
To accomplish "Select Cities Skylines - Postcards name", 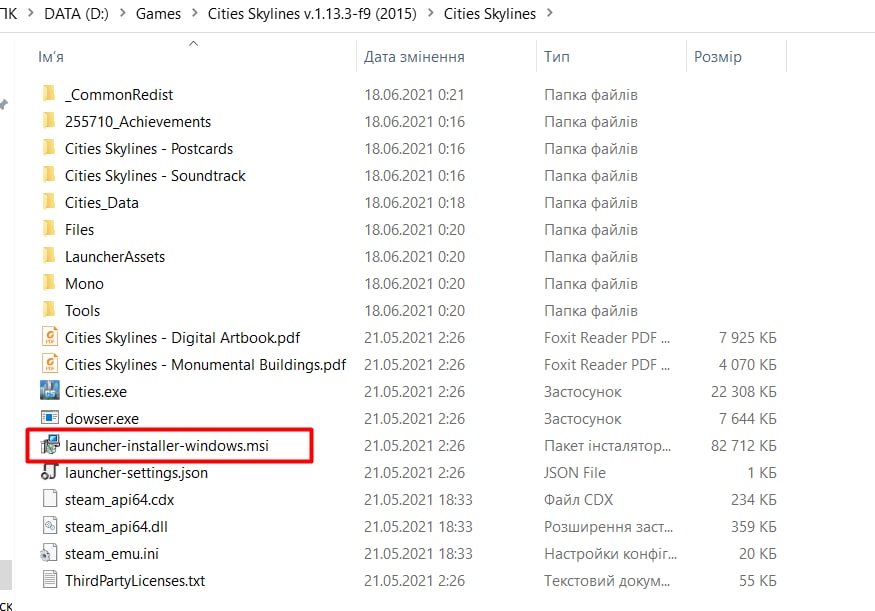I will pos(149,149).
